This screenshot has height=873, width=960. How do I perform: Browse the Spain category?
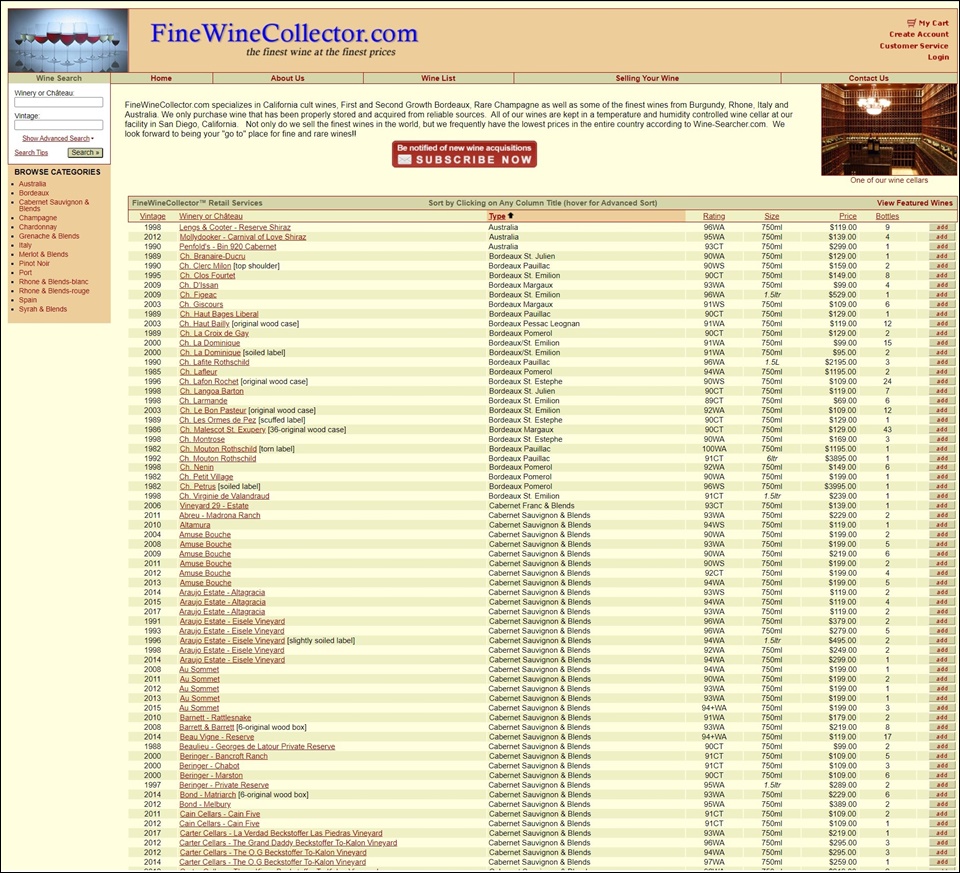[x=28, y=301]
